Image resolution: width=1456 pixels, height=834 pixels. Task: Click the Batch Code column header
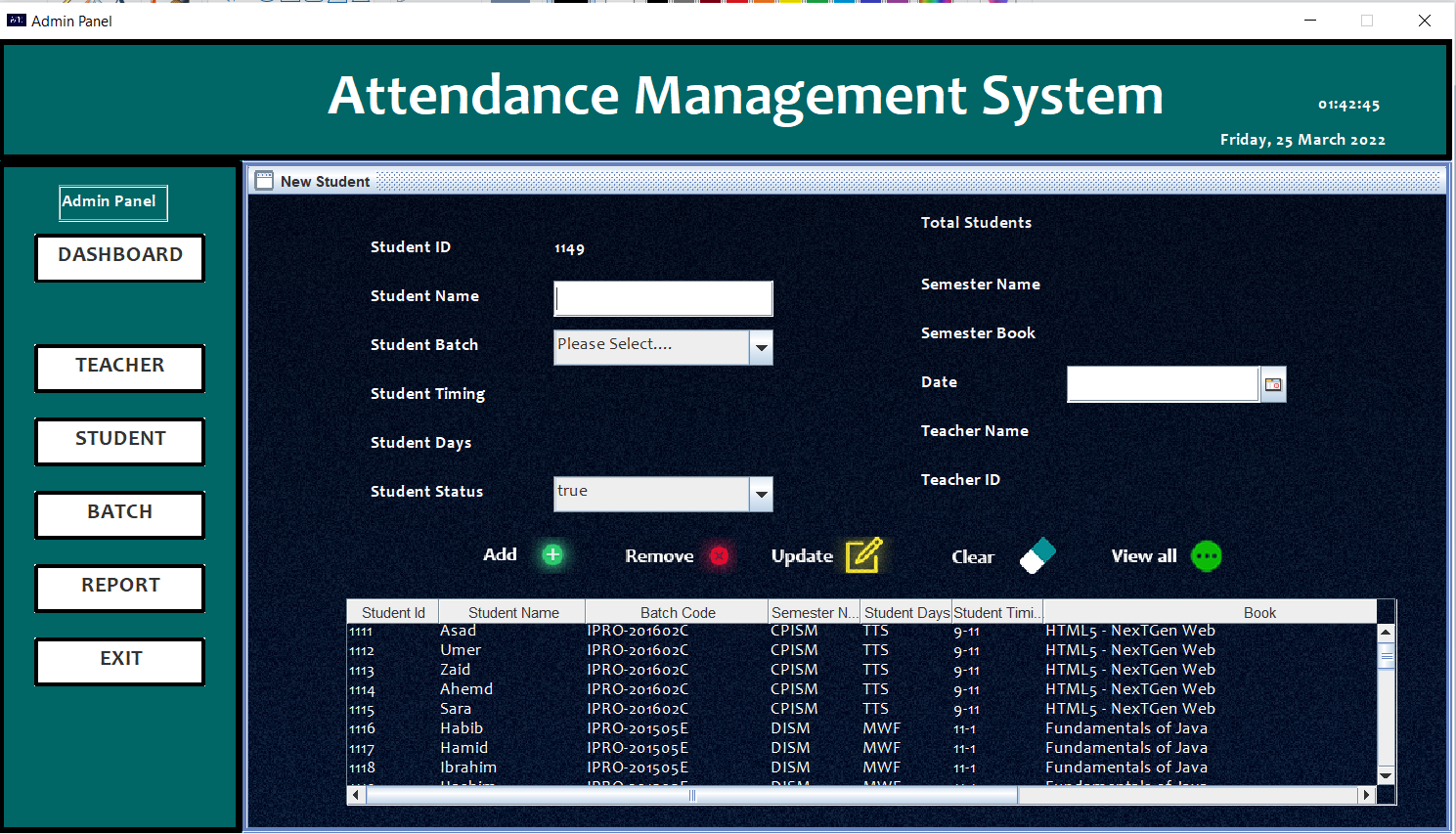point(678,612)
